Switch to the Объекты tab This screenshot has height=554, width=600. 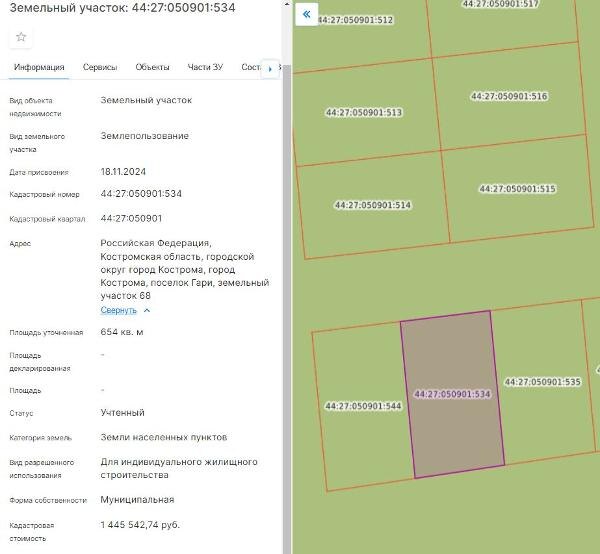pos(152,67)
